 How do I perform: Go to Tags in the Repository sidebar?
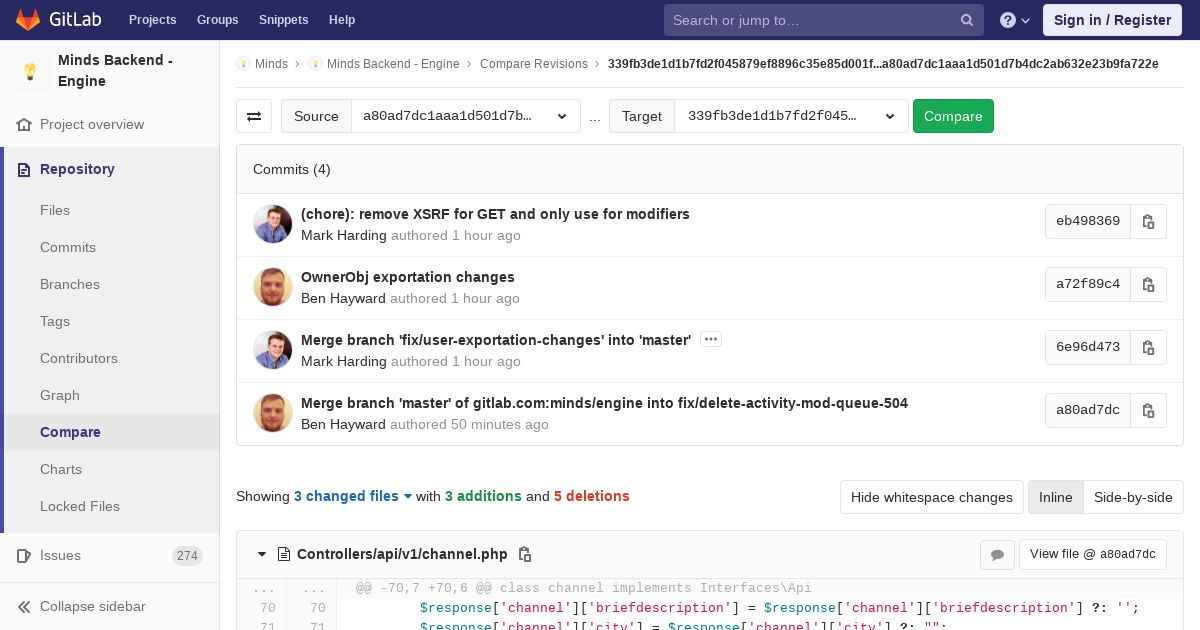point(55,321)
